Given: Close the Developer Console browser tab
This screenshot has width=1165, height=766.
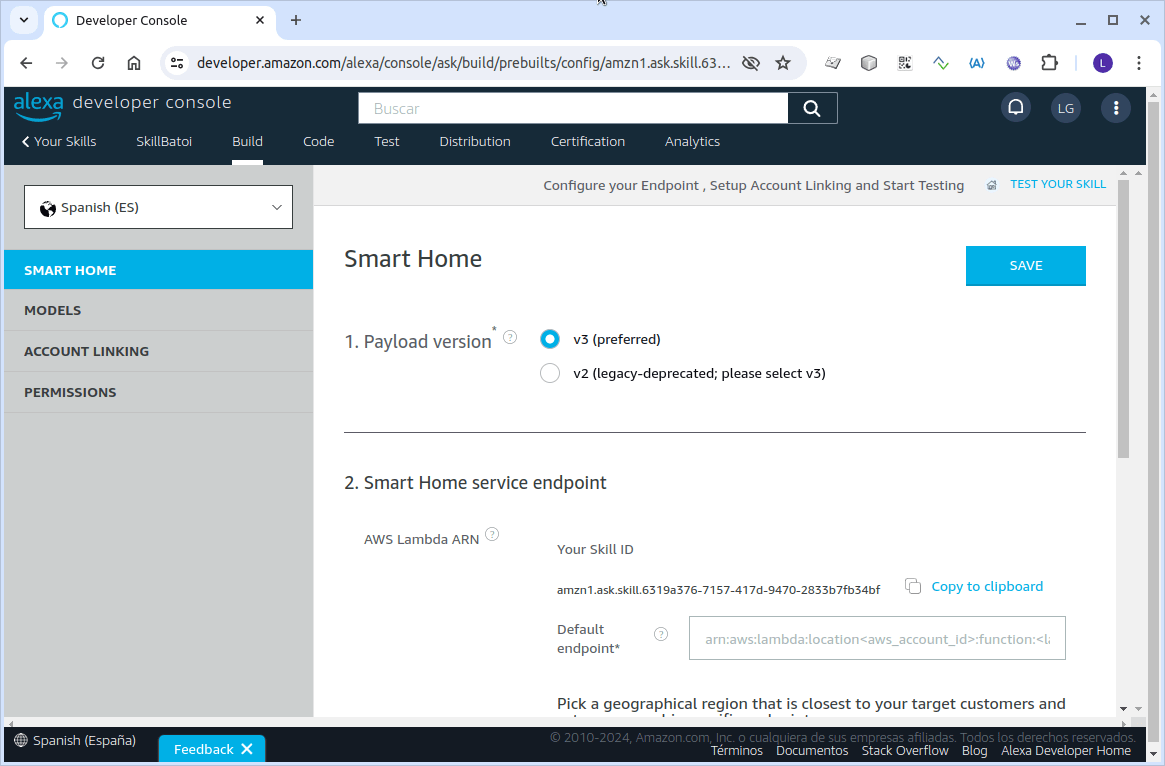Looking at the screenshot, I should point(260,20).
